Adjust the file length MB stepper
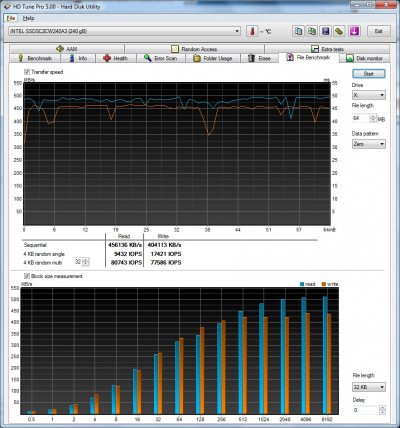The width and height of the screenshot is (400, 428). point(373,118)
